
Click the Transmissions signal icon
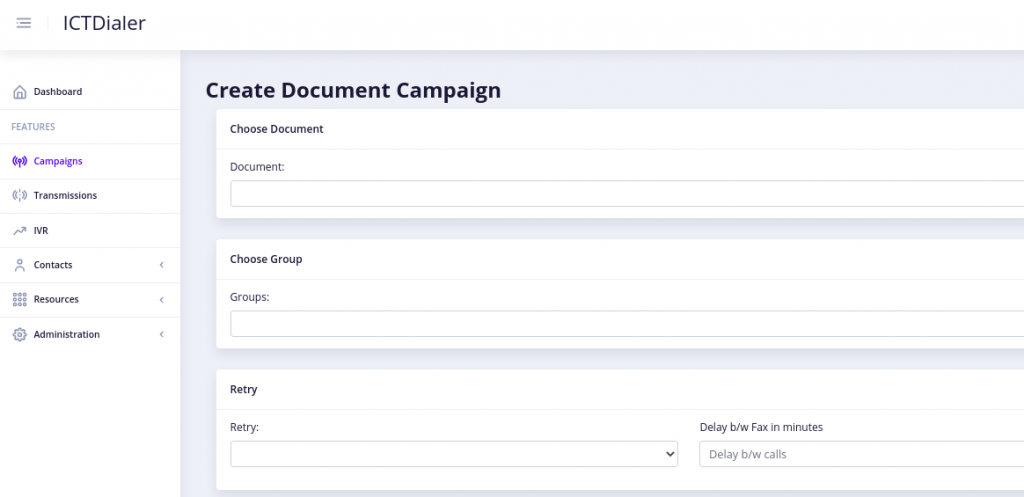pos(20,195)
